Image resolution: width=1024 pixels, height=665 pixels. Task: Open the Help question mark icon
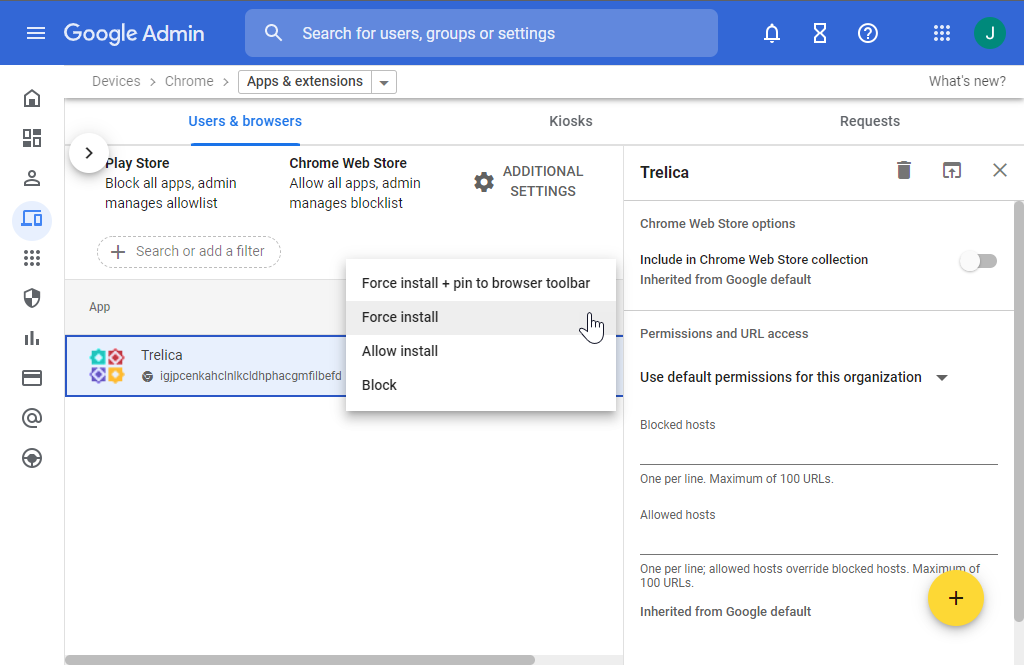867,33
